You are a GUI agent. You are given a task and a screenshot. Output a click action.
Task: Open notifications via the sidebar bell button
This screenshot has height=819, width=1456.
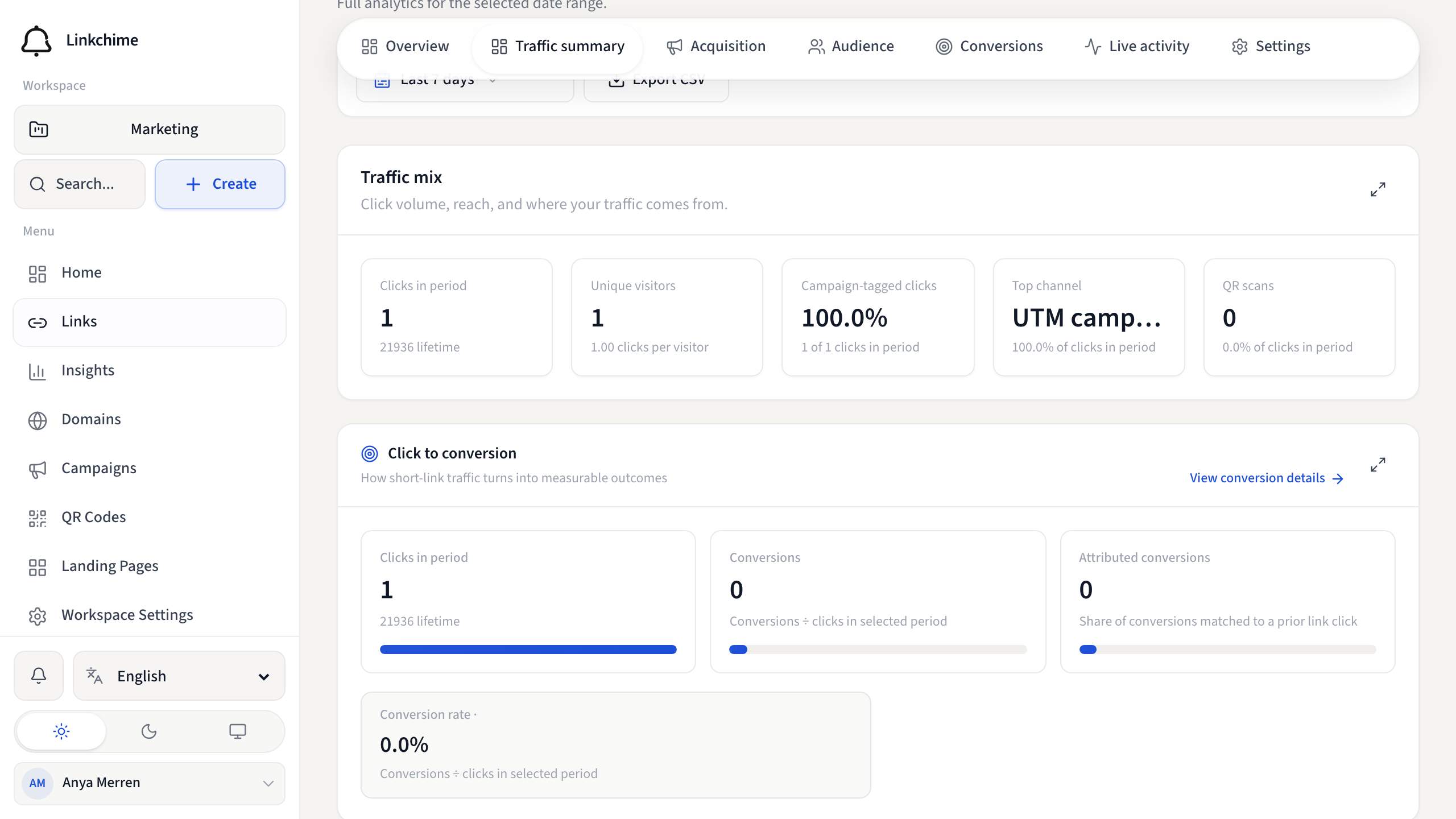[x=39, y=676]
